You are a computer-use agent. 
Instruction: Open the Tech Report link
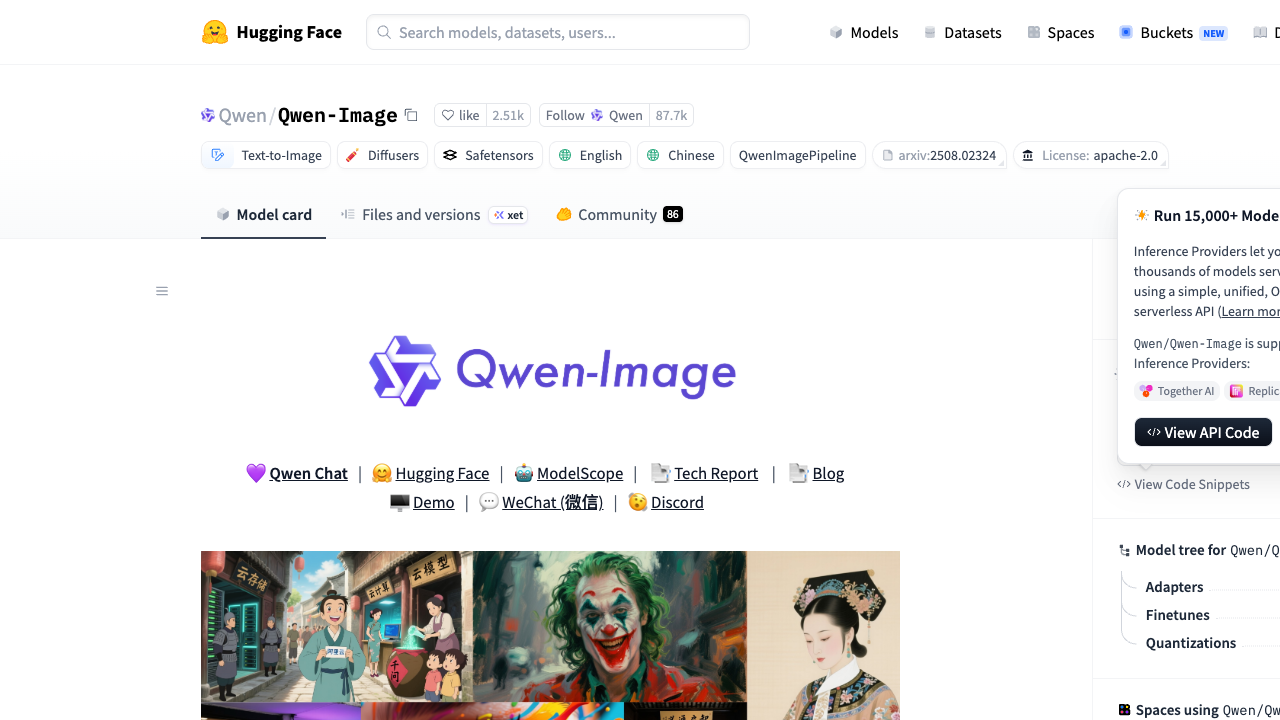[716, 473]
